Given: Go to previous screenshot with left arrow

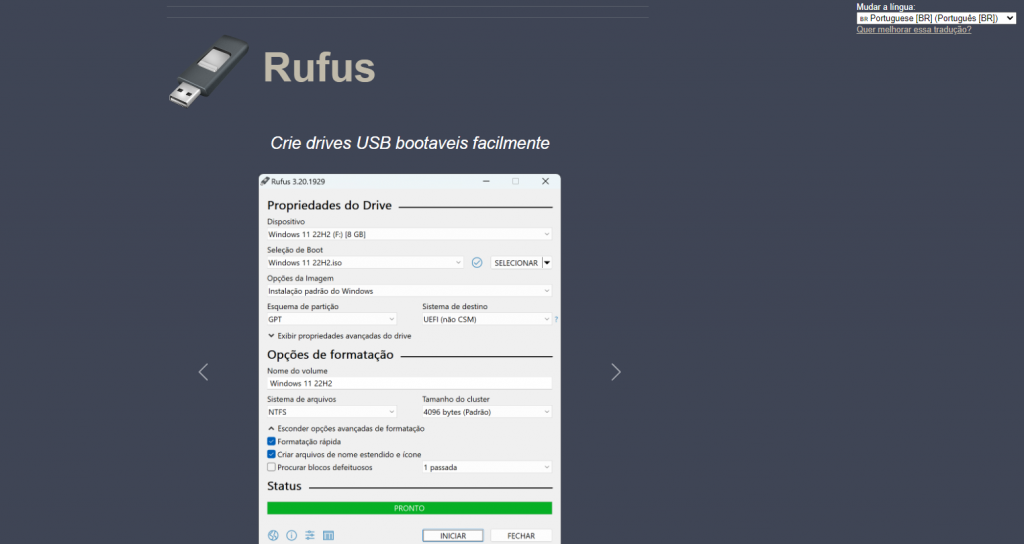Looking at the screenshot, I should pos(203,372).
